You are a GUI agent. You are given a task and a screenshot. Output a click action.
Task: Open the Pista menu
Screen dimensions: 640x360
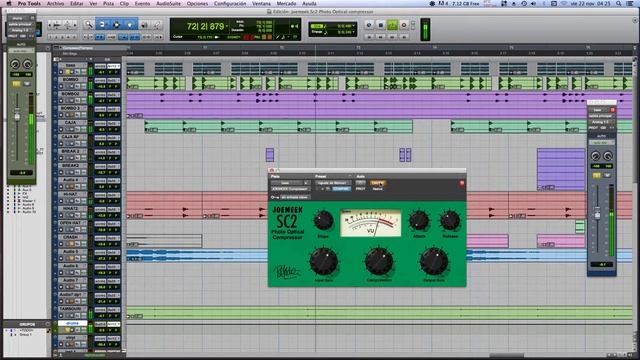[x=108, y=3]
